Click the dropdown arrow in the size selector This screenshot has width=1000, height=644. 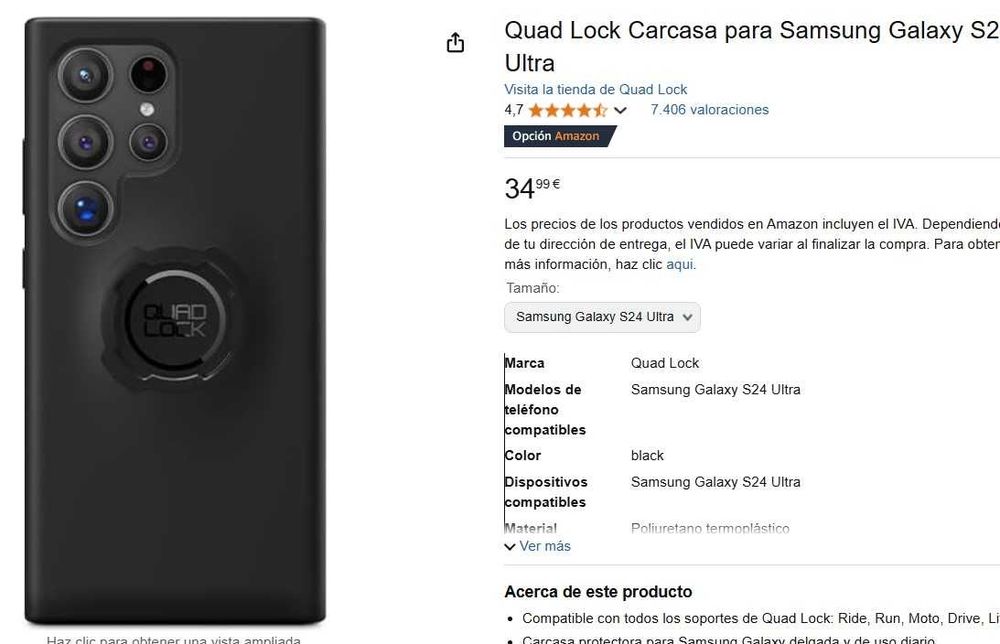[688, 317]
